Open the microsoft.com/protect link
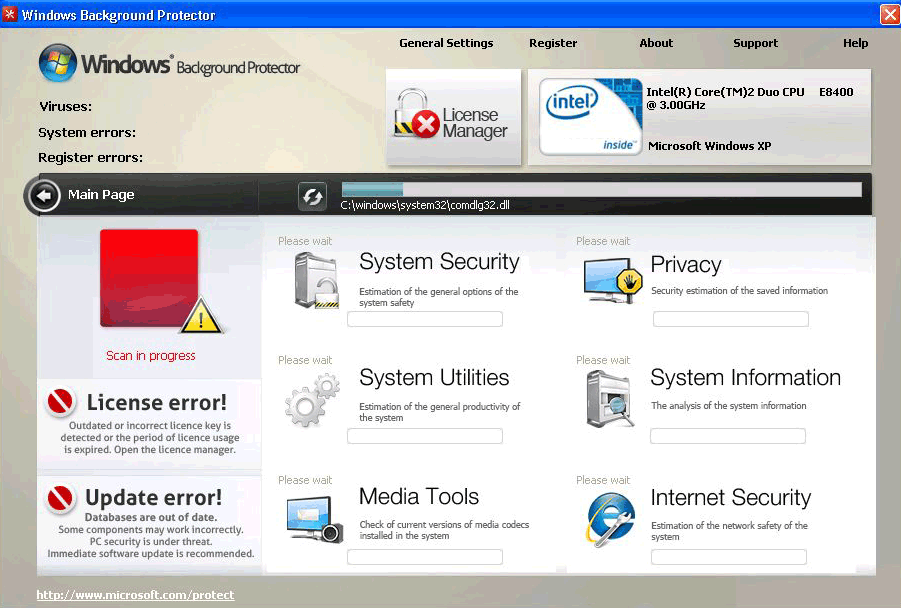The height and width of the screenshot is (608, 901). pyautogui.click(x=135, y=594)
